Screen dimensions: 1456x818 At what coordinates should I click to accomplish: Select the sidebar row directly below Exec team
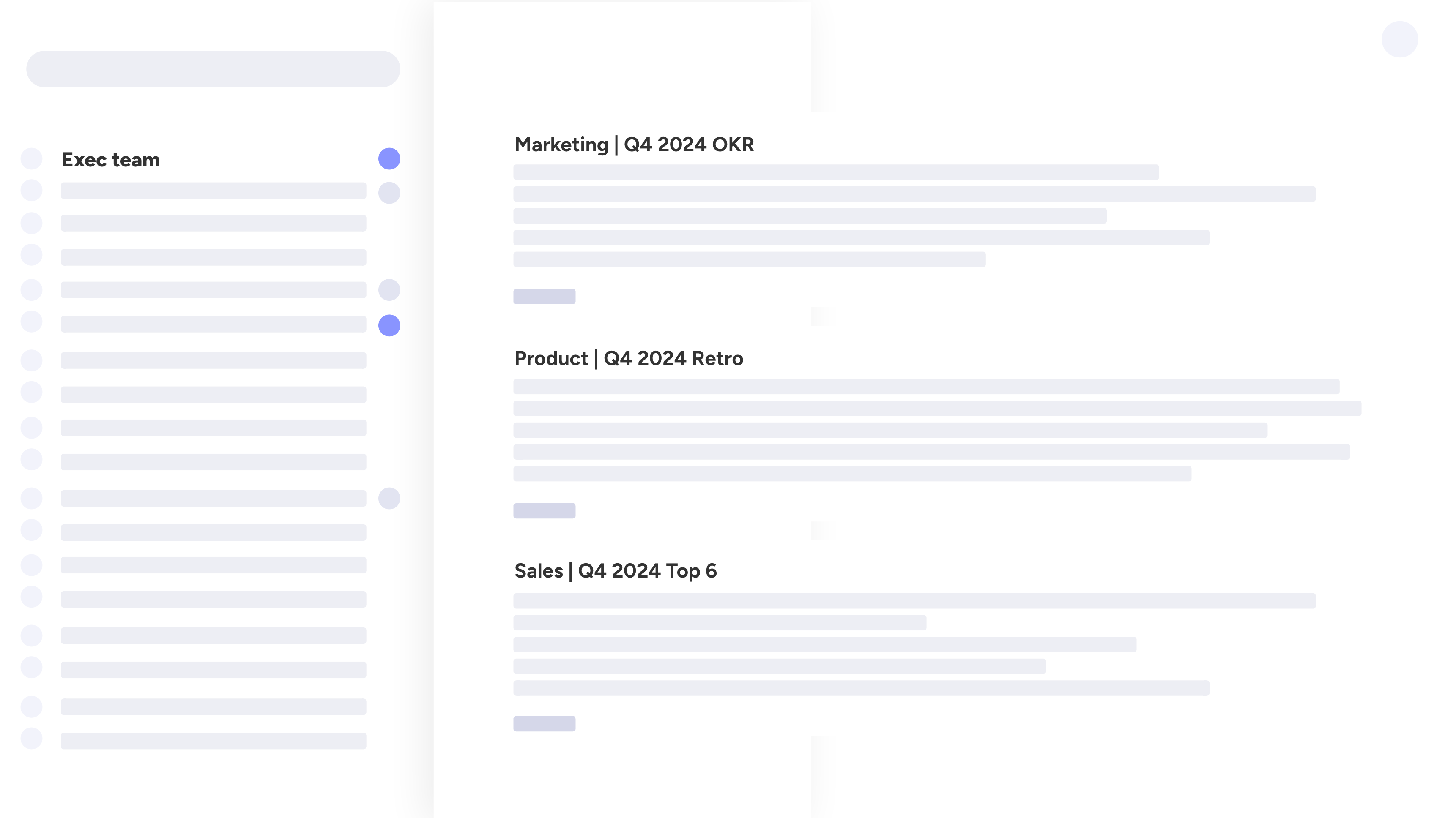click(x=213, y=191)
